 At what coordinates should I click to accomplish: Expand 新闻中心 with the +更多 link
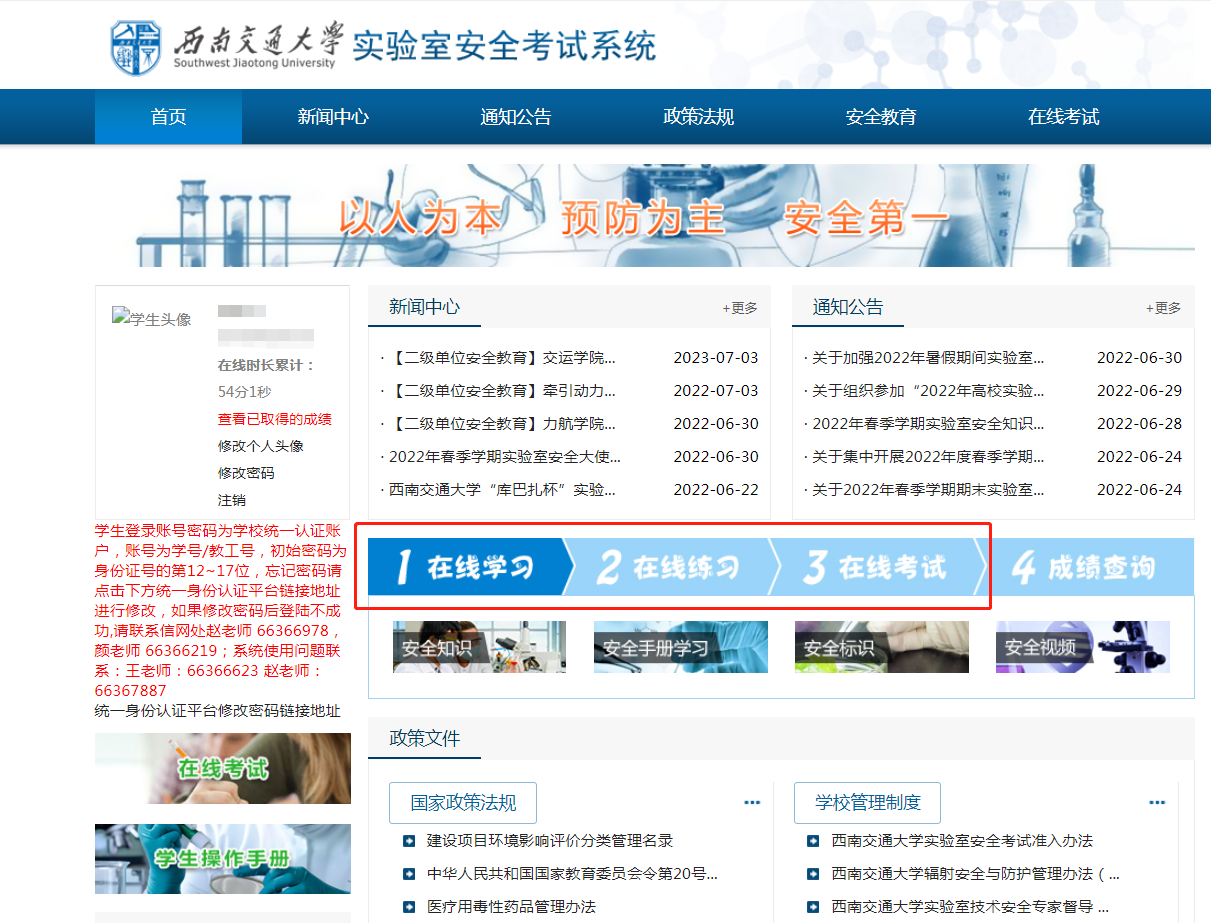740,308
